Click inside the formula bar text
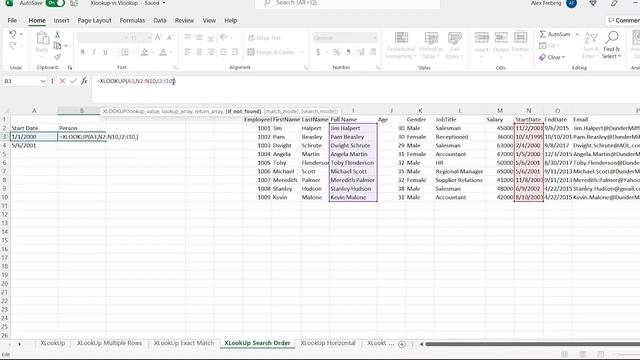640x360 pixels. [x=136, y=81]
